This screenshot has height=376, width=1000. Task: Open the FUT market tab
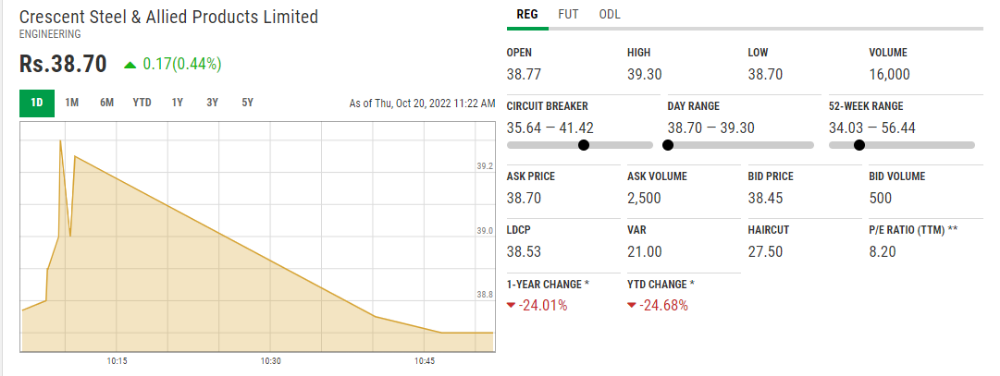[568, 14]
